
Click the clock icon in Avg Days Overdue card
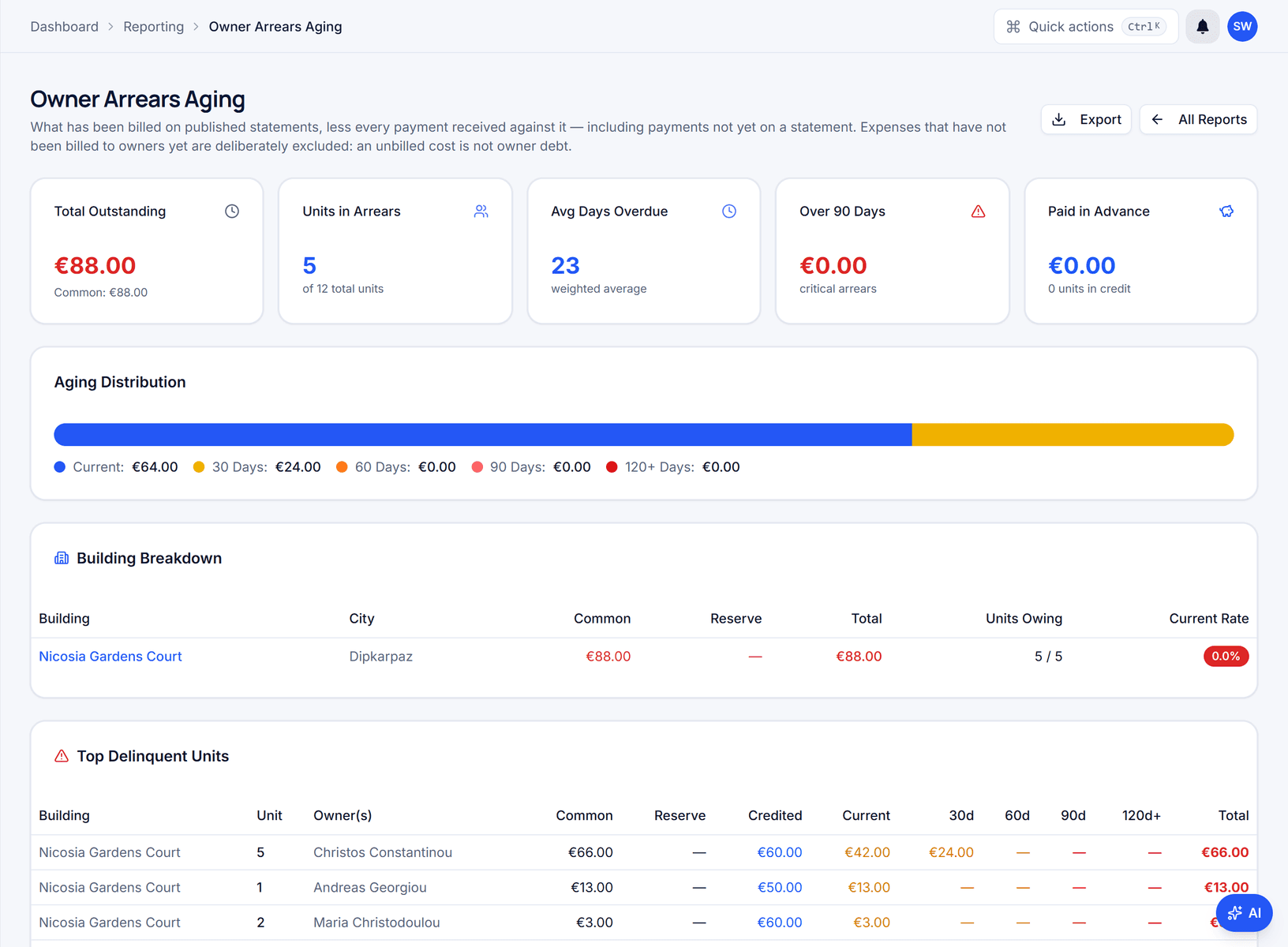pos(729,211)
